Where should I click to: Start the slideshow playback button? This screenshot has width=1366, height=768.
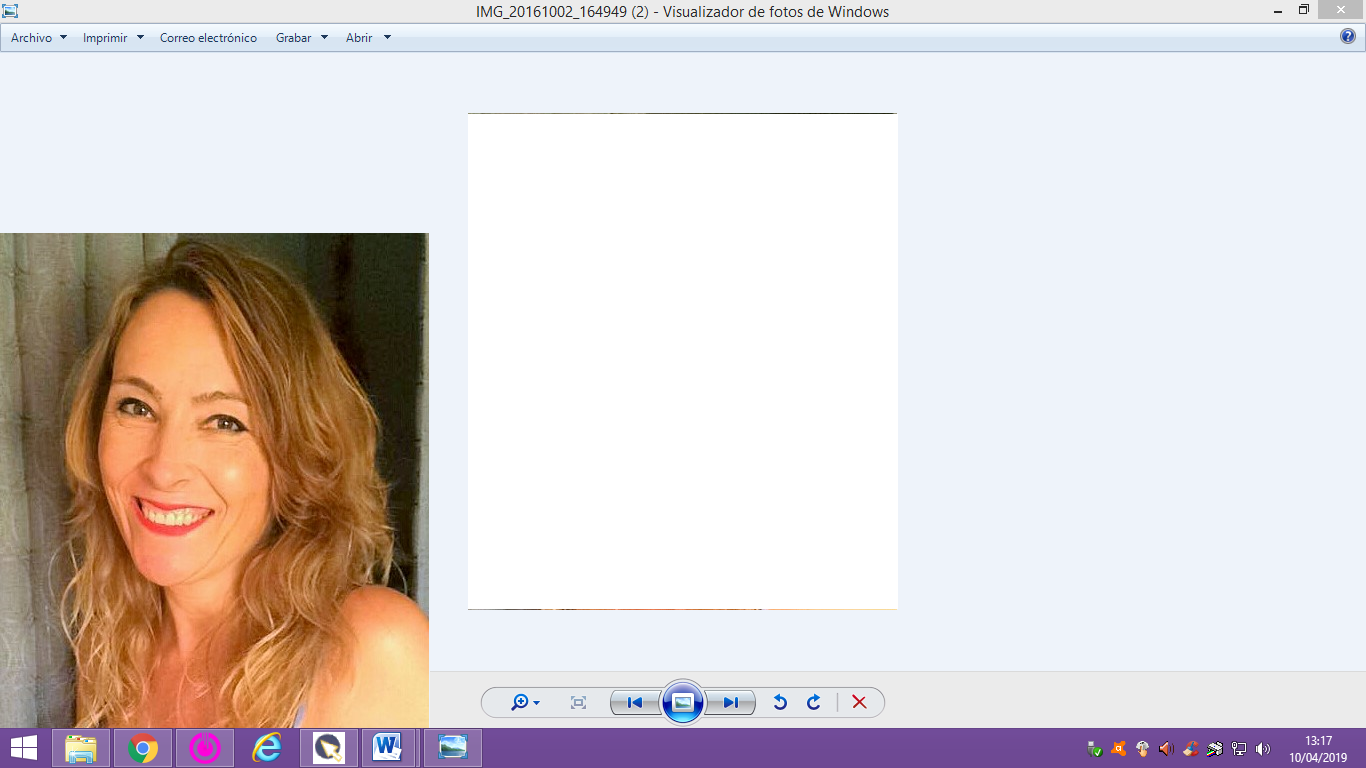point(683,703)
